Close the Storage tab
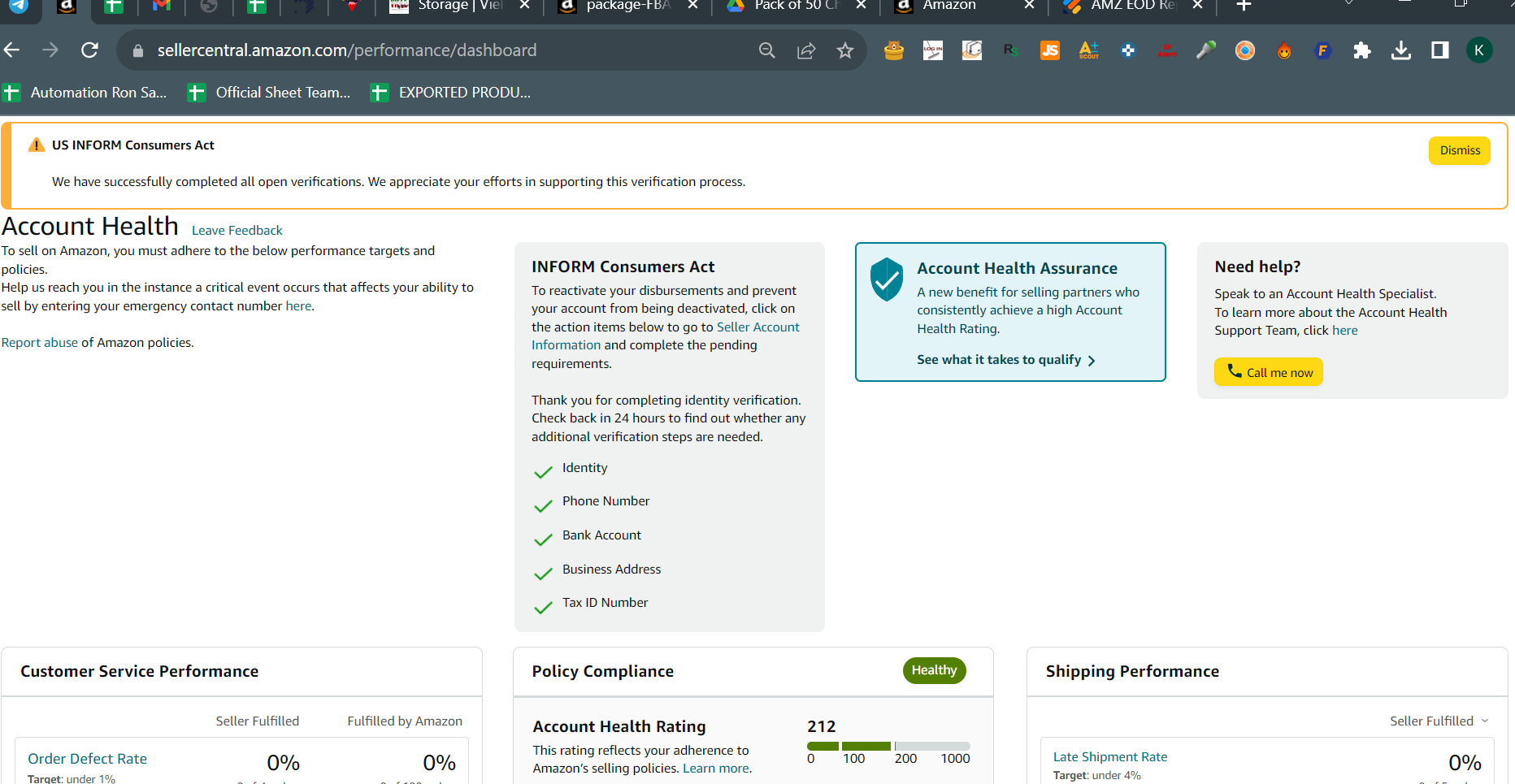The image size is (1515, 784). point(524,5)
